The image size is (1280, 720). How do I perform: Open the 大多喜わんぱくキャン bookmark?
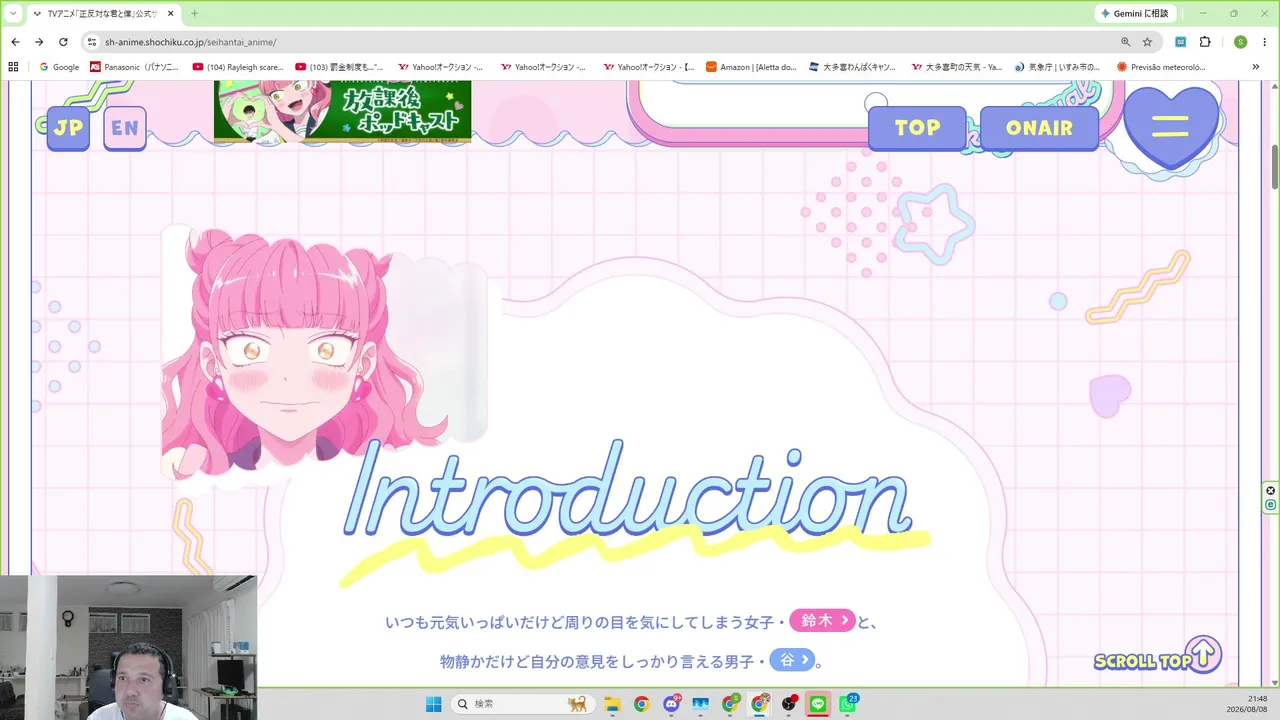point(852,67)
